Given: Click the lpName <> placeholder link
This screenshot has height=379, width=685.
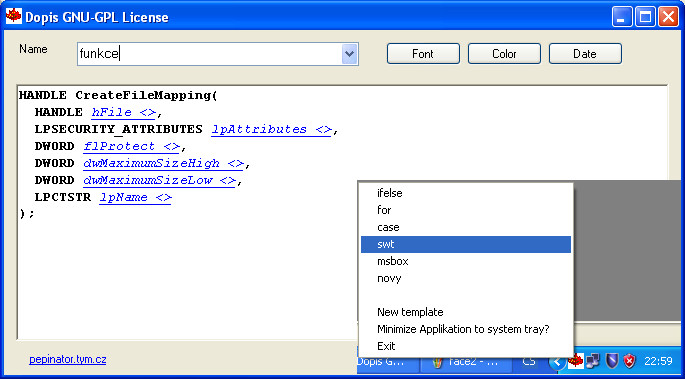Looking at the screenshot, I should click(135, 198).
